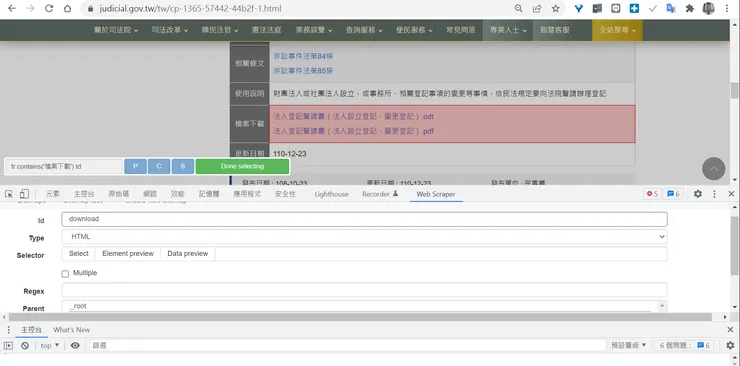Click the Id input field containing download
Image resolution: width=740 pixels, height=366 pixels.
pyautogui.click(x=364, y=219)
